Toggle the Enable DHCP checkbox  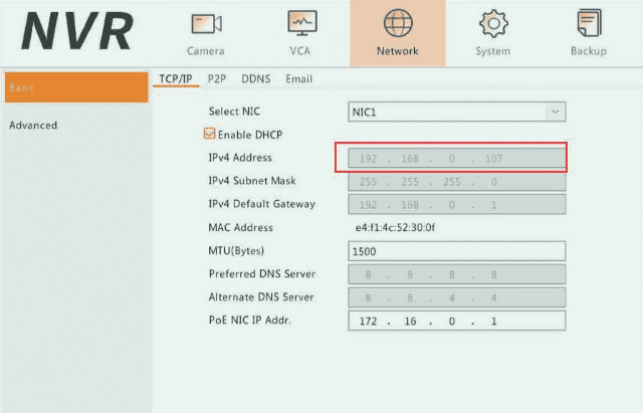[209, 134]
